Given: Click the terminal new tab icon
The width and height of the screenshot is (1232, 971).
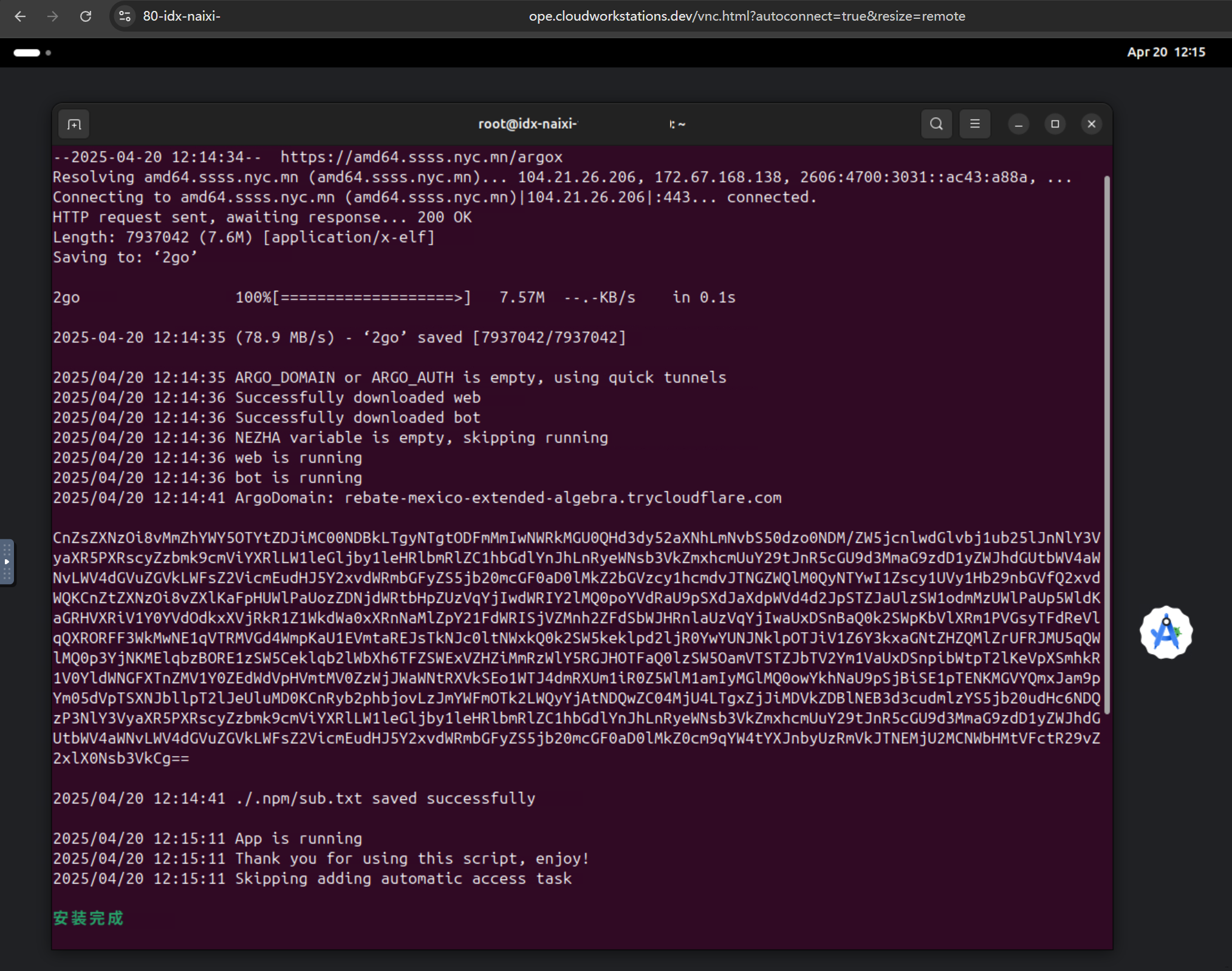Looking at the screenshot, I should click(x=74, y=124).
